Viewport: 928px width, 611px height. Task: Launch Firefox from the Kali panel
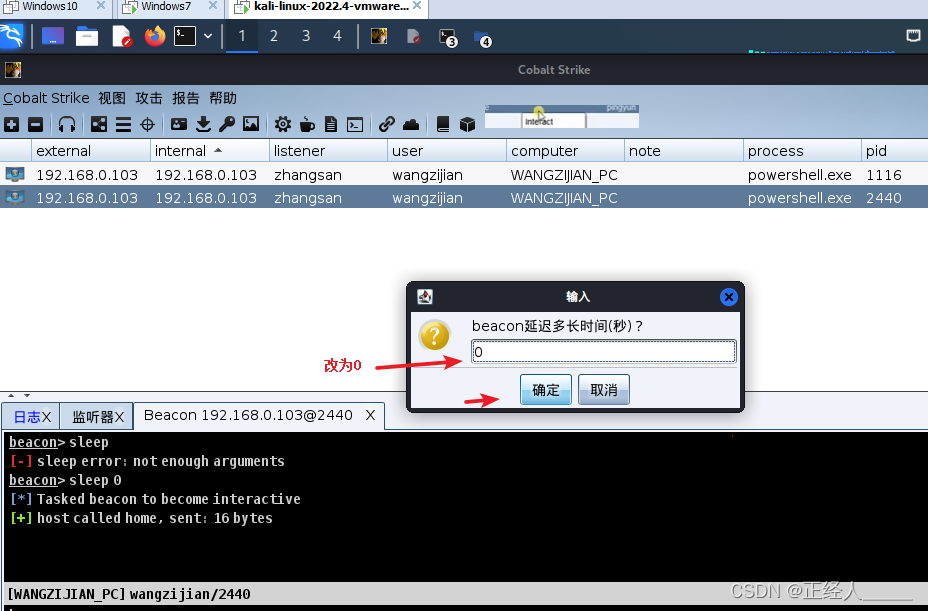(x=155, y=36)
